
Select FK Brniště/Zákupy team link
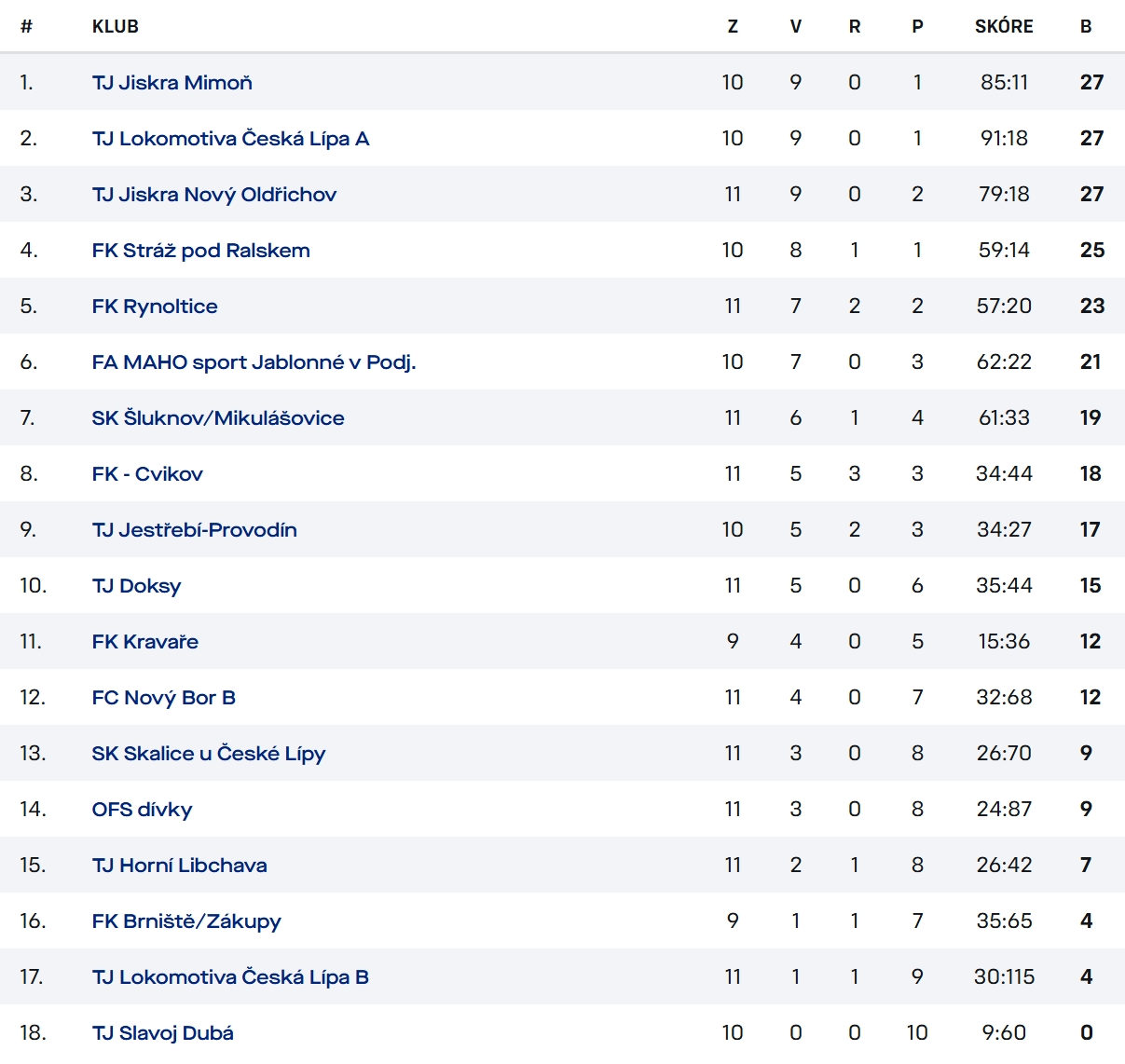[x=186, y=921]
